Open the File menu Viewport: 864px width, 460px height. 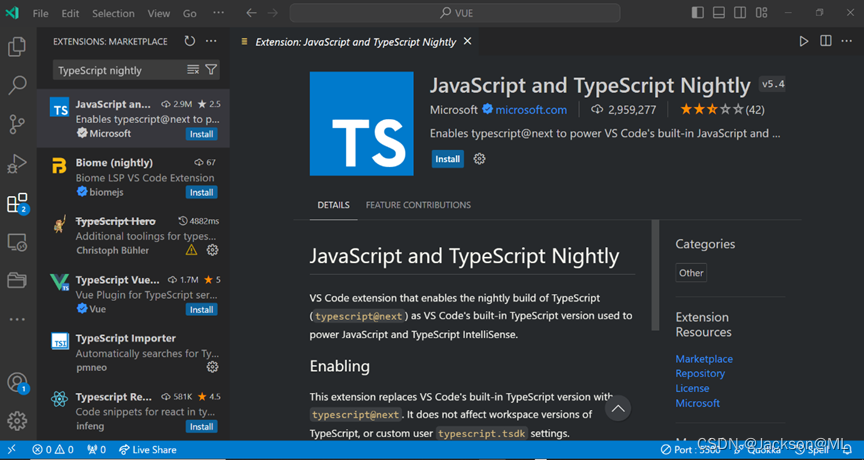click(x=40, y=13)
